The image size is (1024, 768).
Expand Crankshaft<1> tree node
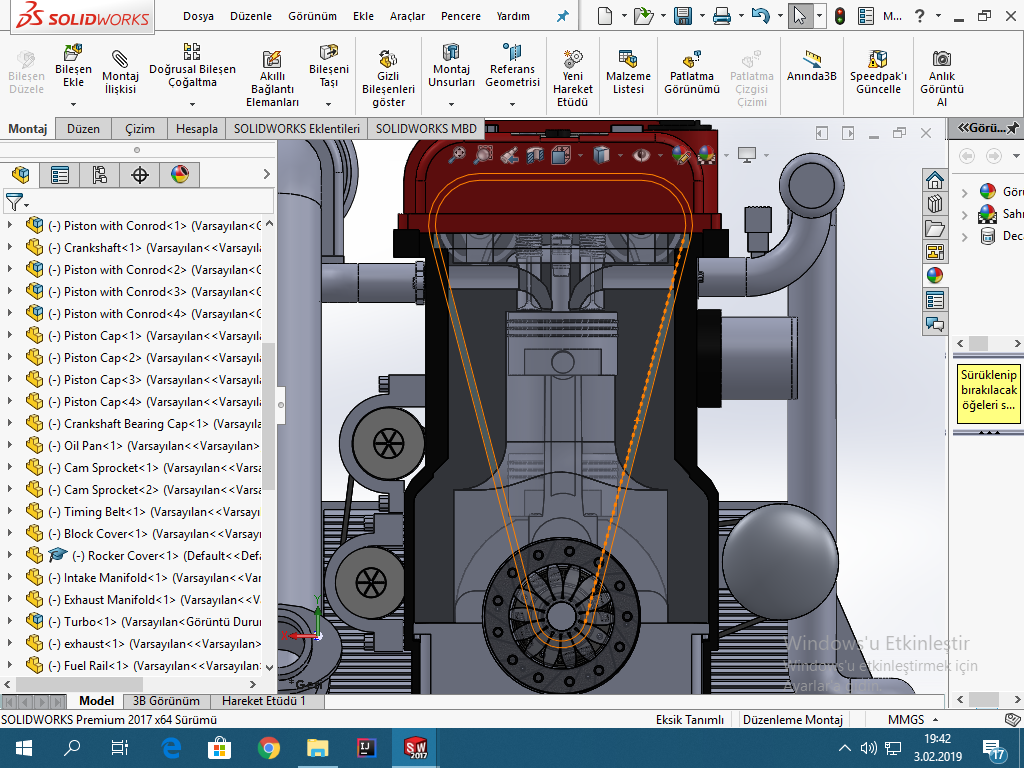coord(9,248)
